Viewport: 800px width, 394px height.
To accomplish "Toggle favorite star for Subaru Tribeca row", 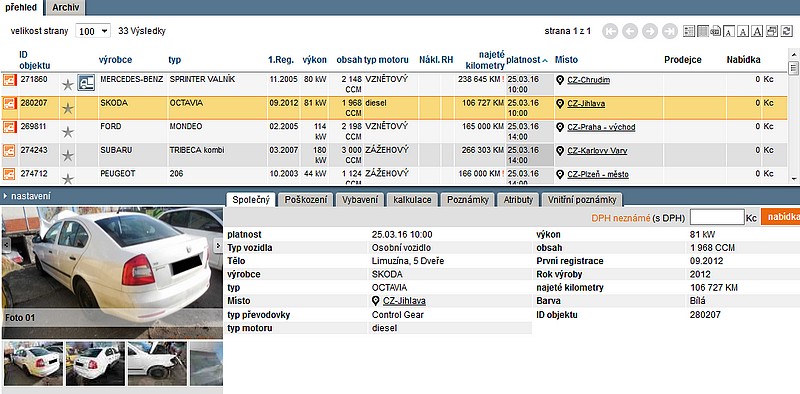I will (x=68, y=156).
